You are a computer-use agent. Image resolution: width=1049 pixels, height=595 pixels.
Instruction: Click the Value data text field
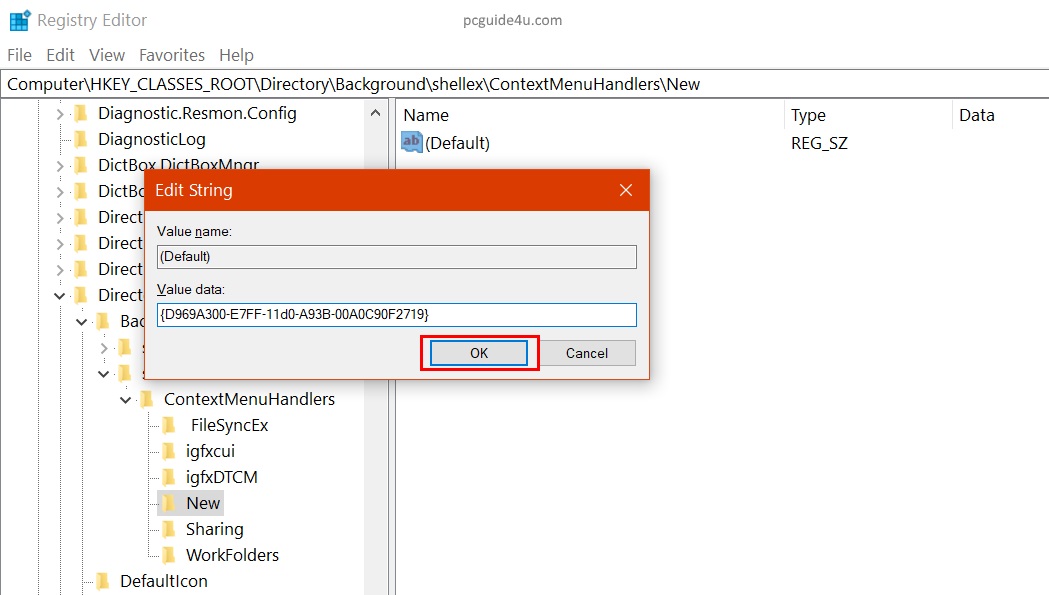click(396, 315)
